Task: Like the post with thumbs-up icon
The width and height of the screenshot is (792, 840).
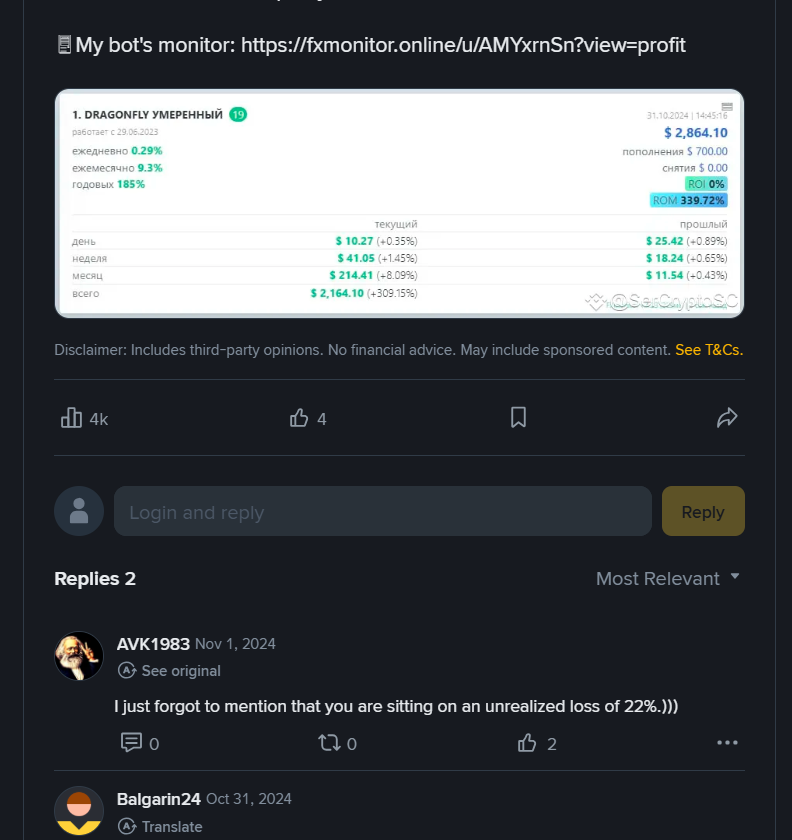Action: click(x=299, y=418)
